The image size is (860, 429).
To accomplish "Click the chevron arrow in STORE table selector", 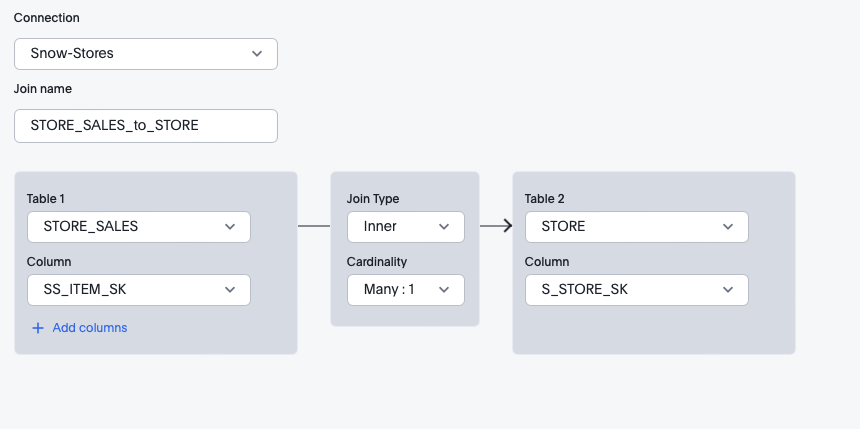I will [728, 227].
